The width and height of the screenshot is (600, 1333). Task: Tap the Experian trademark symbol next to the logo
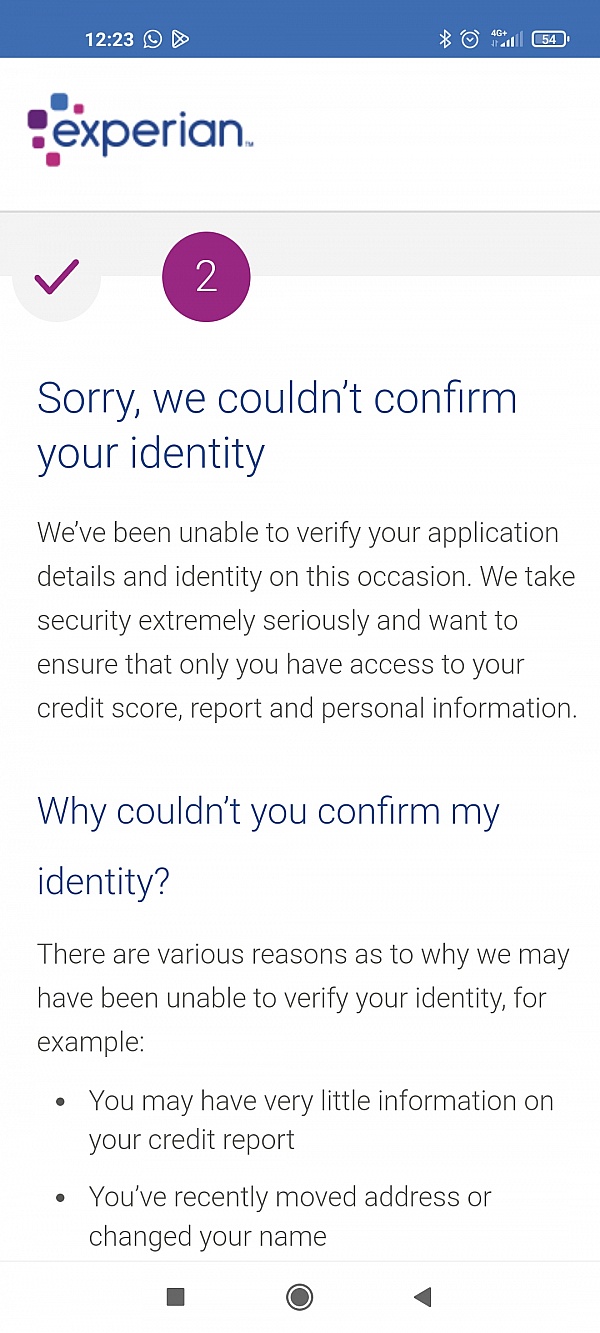[x=248, y=143]
